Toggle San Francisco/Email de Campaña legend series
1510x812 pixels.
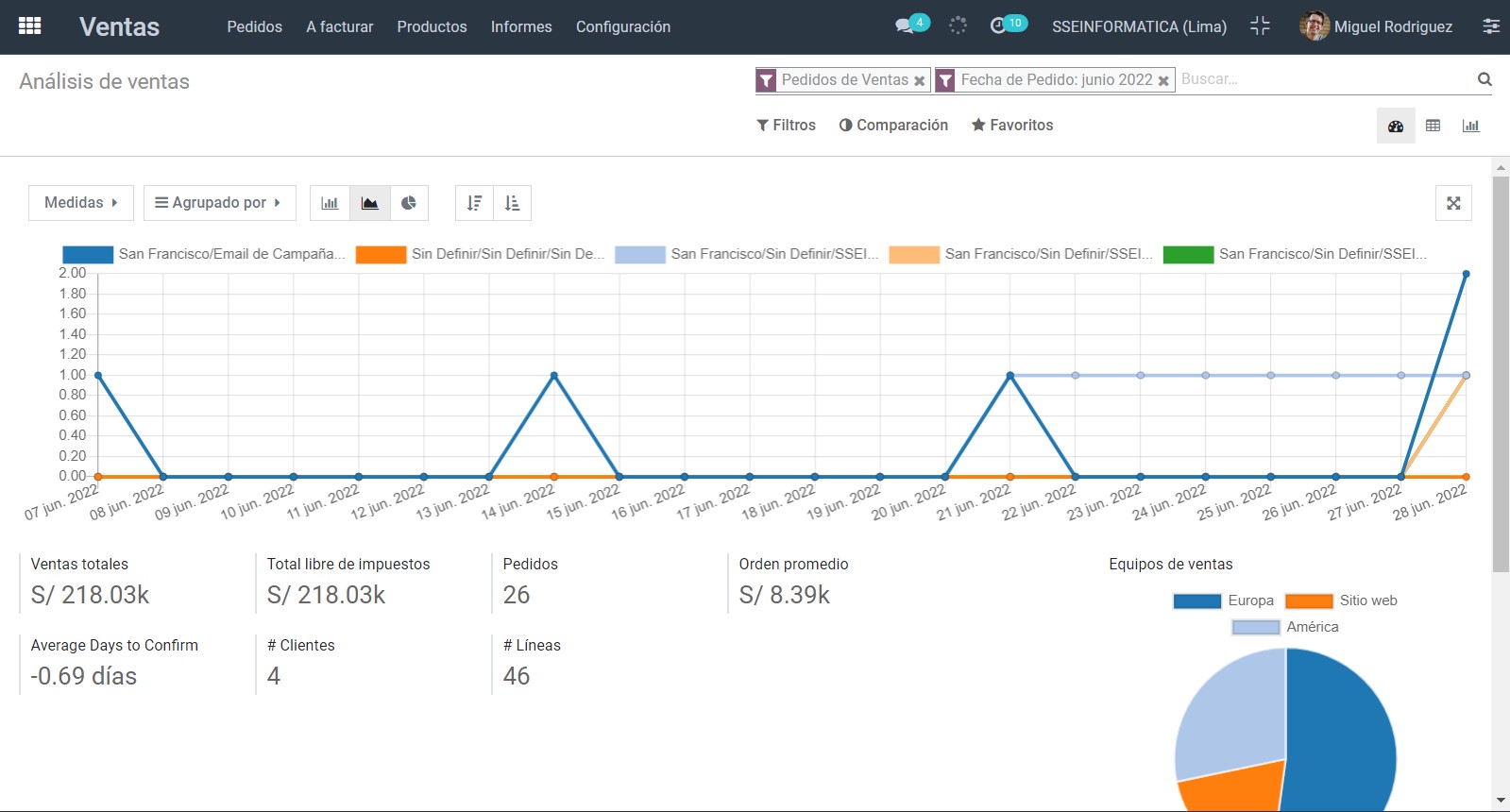(x=204, y=254)
